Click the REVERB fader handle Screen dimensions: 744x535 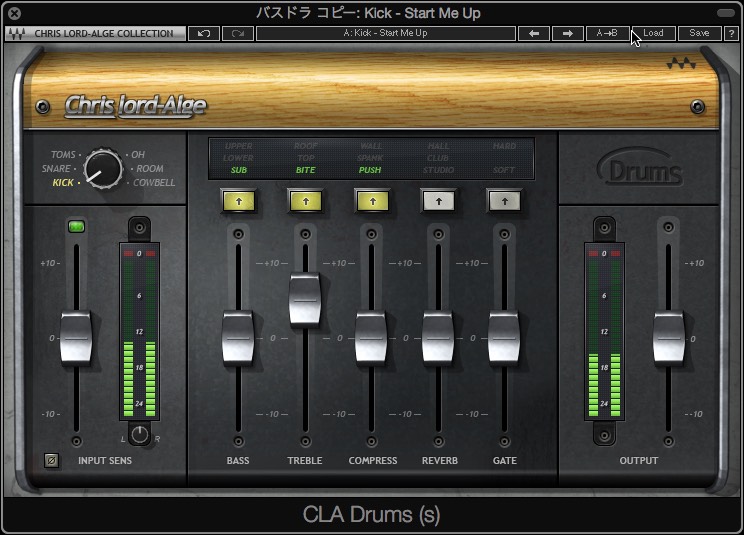438,338
